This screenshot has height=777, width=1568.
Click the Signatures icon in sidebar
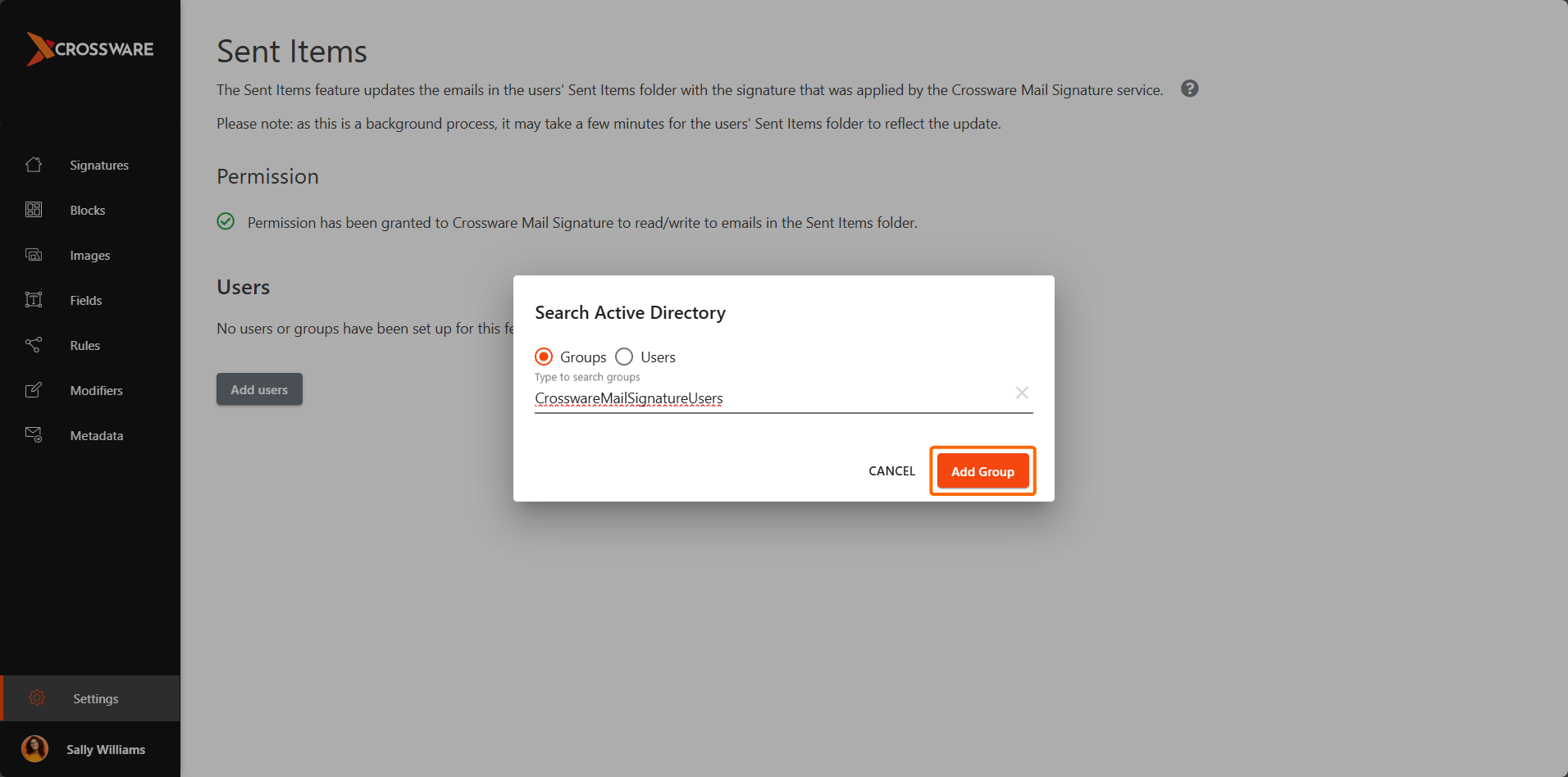(x=34, y=165)
